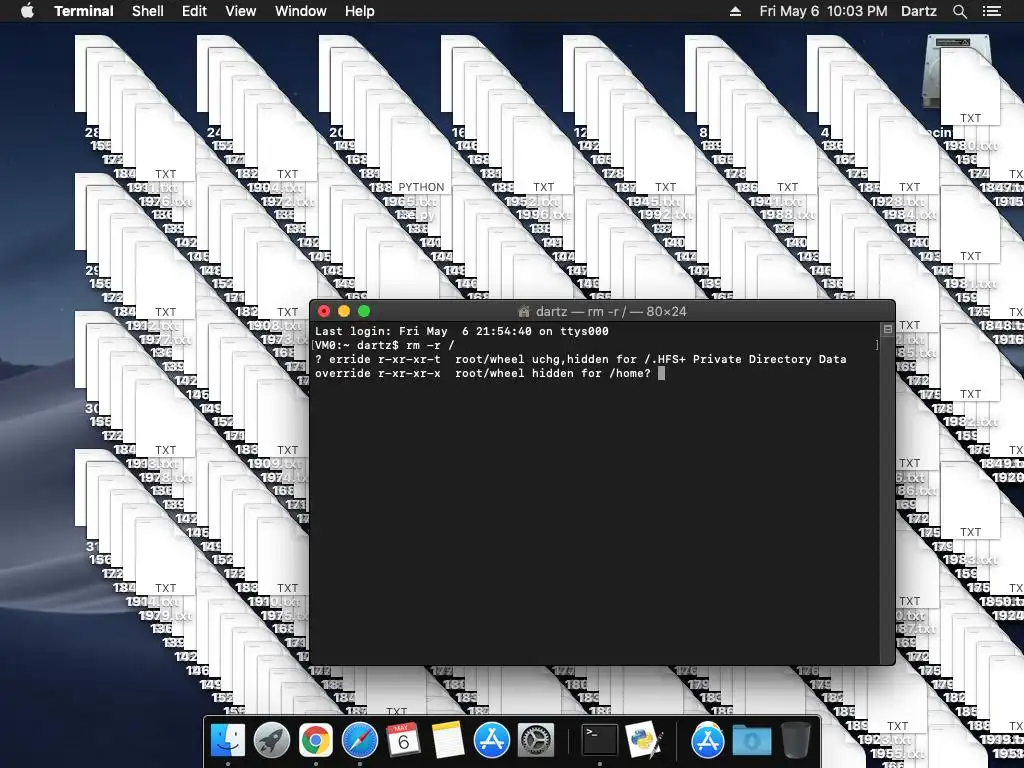Screen dimensions: 1024x768
Task: Click the eject icon in menu bar
Action: coord(735,11)
